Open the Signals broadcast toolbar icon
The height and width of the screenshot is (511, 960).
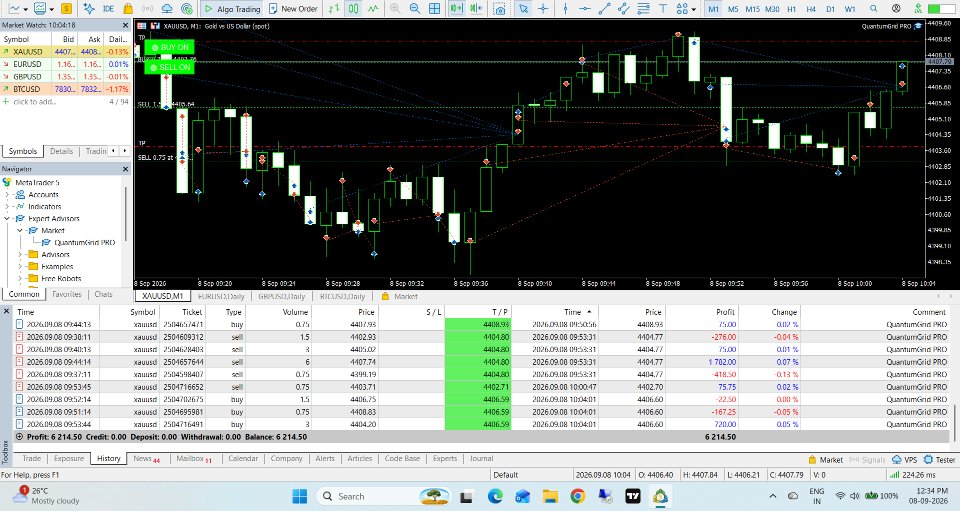point(148,9)
